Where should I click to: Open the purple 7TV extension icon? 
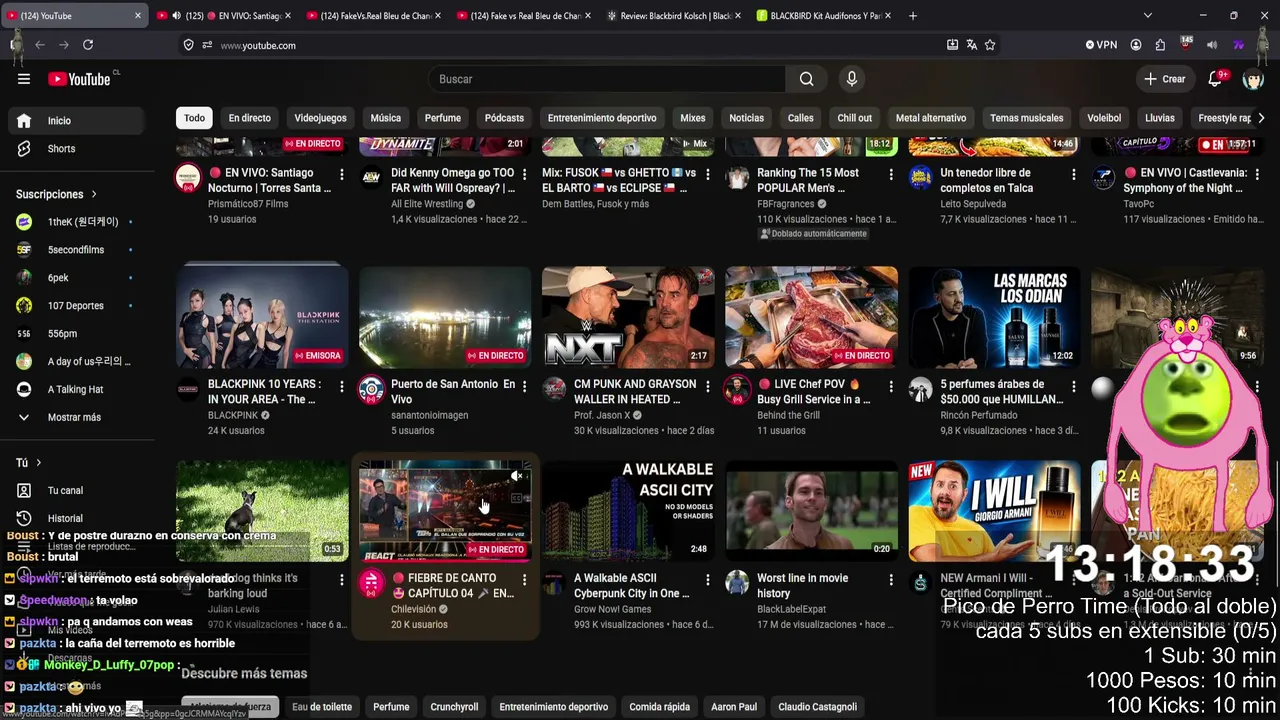tap(1238, 45)
